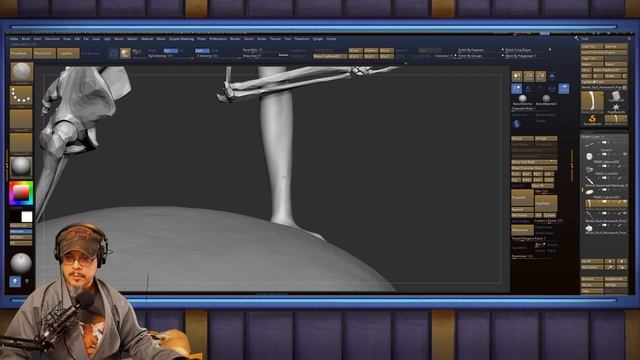Select the SimpleBrush tool icon
Screen dimensions: 640x360
point(592,119)
